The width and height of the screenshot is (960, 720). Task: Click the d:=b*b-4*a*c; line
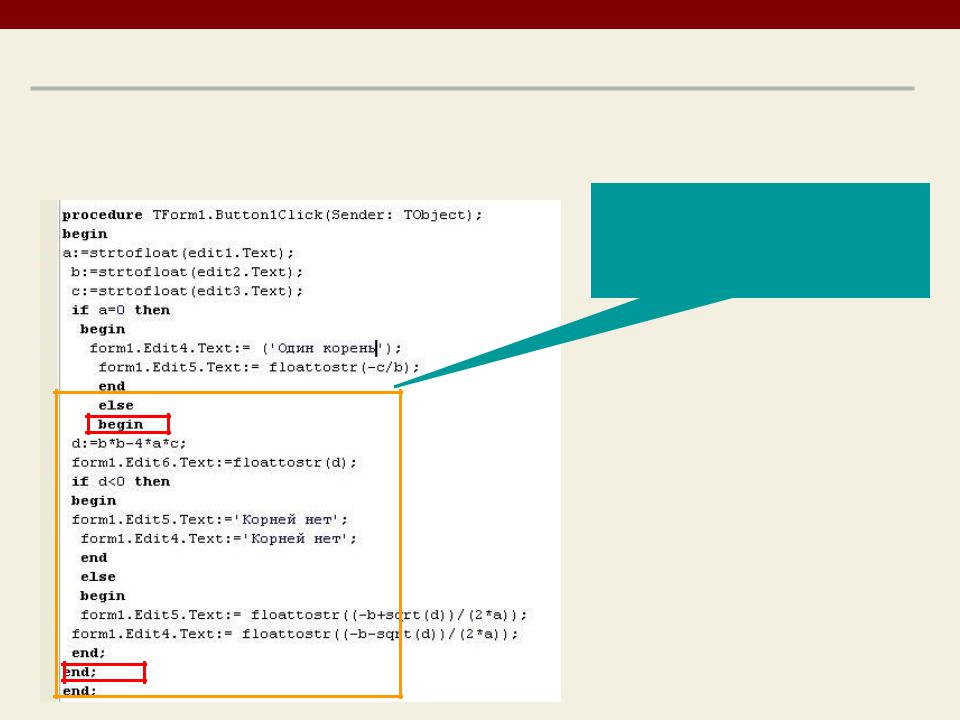click(129, 443)
